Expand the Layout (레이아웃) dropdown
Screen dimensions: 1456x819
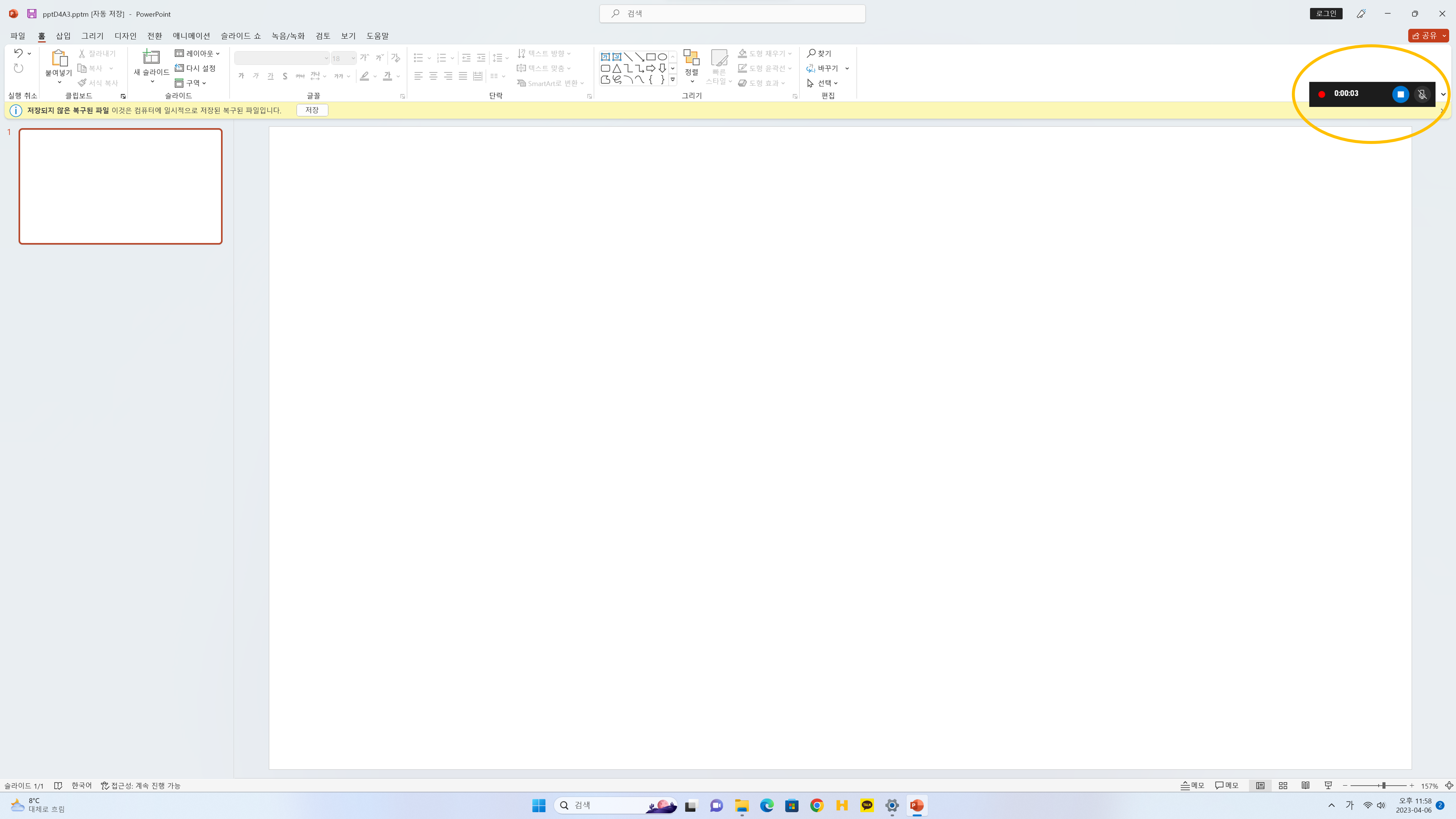pos(197,53)
